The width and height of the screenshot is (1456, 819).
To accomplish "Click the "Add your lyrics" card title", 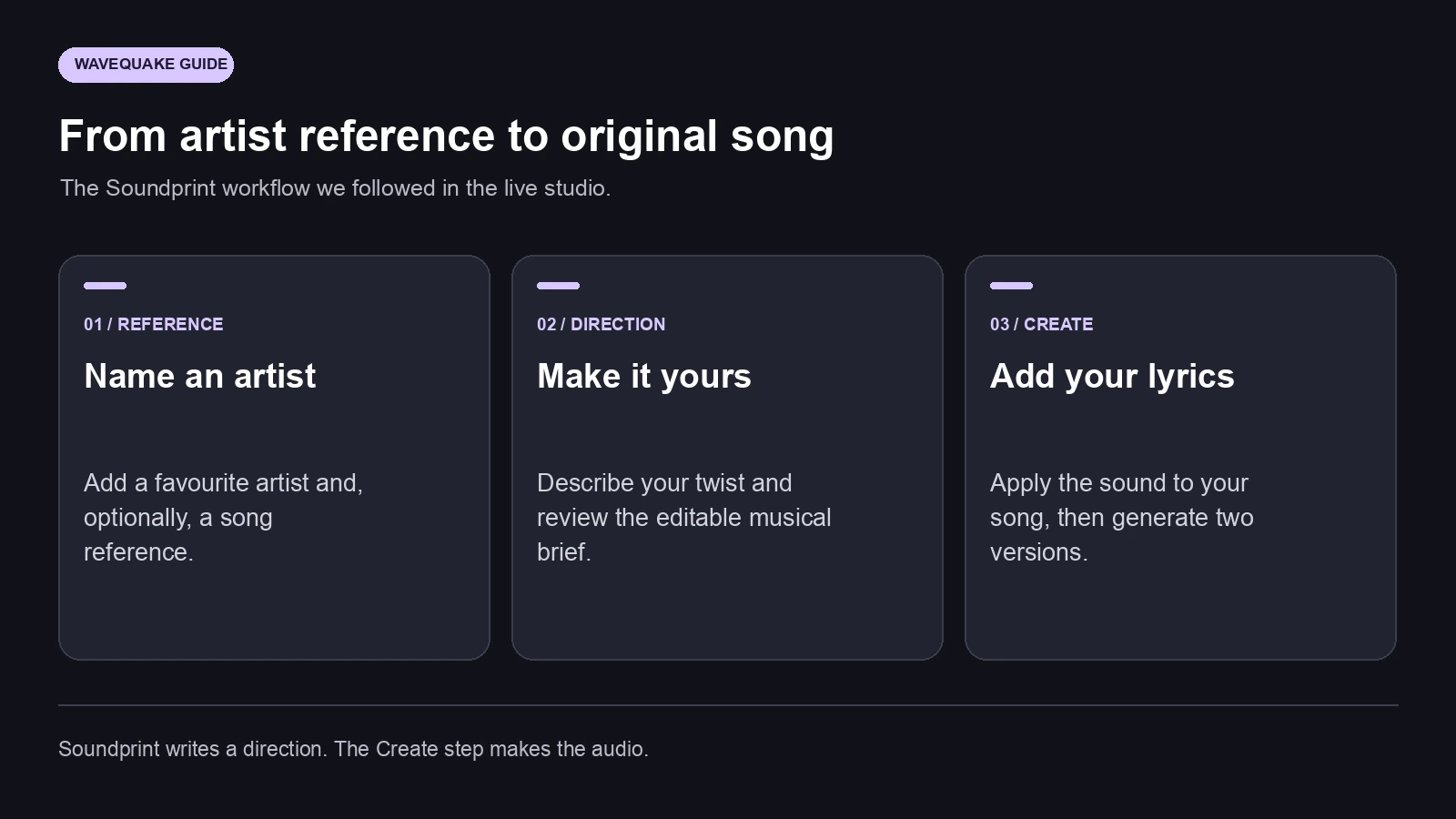I will pyautogui.click(x=1111, y=376).
